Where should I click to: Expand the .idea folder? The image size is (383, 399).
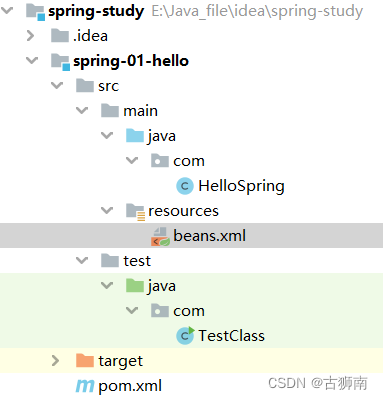tap(30, 36)
